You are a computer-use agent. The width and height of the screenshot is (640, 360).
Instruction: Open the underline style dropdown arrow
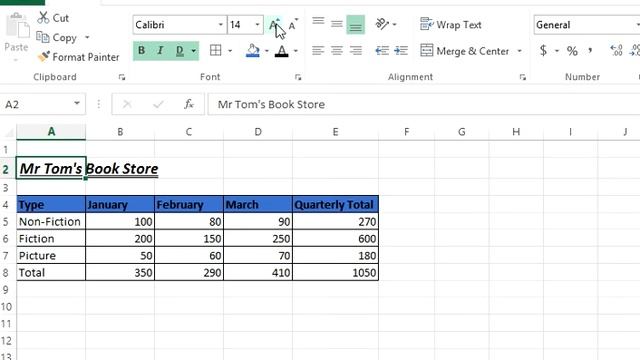coord(193,51)
